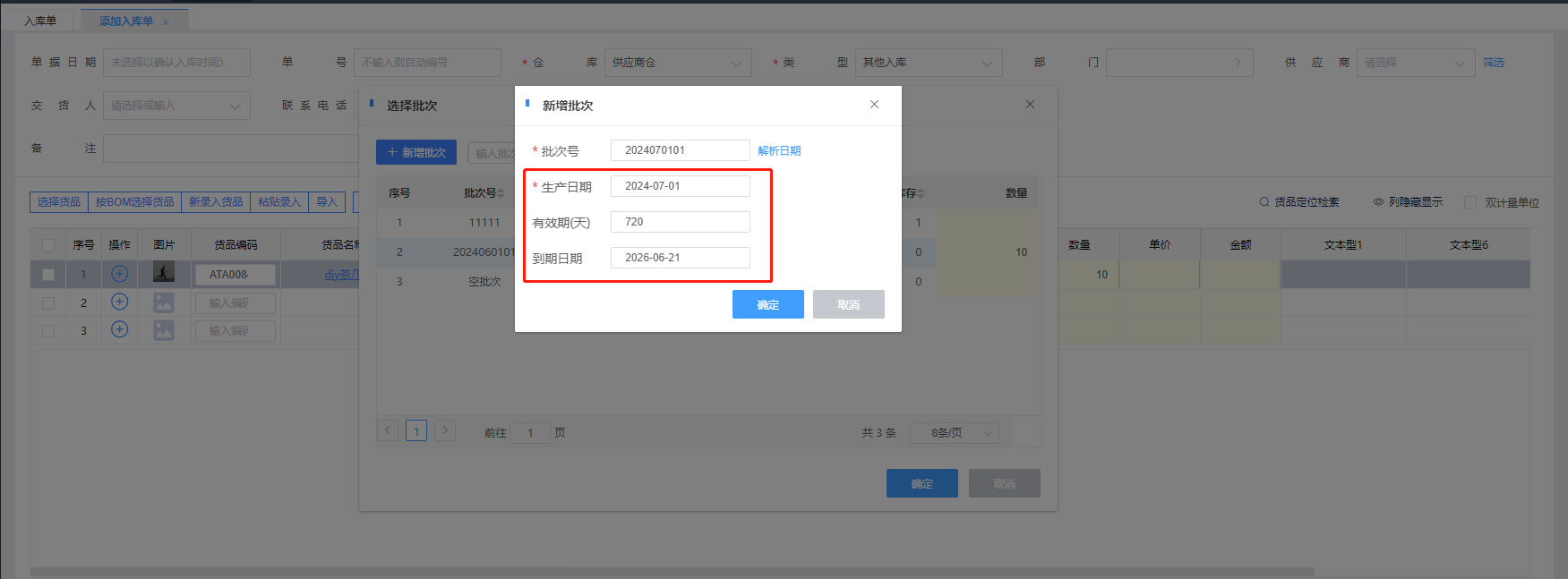Click the 列隐藏显示 eye icon

point(1379,202)
